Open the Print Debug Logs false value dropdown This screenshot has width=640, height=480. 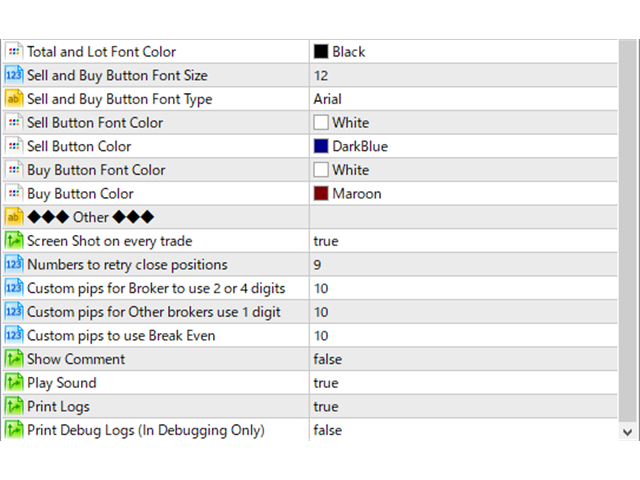coord(463,430)
